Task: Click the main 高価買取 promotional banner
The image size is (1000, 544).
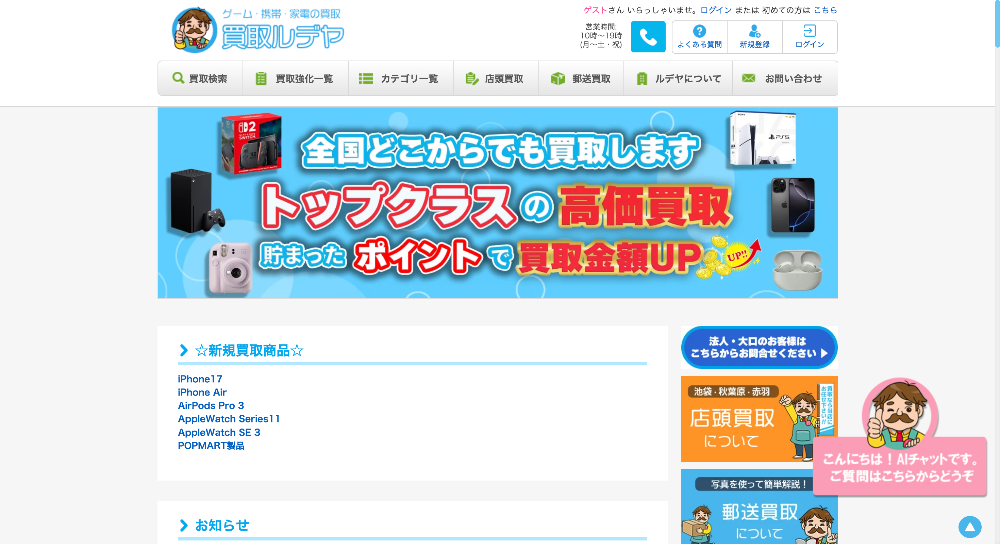Action: 497,203
